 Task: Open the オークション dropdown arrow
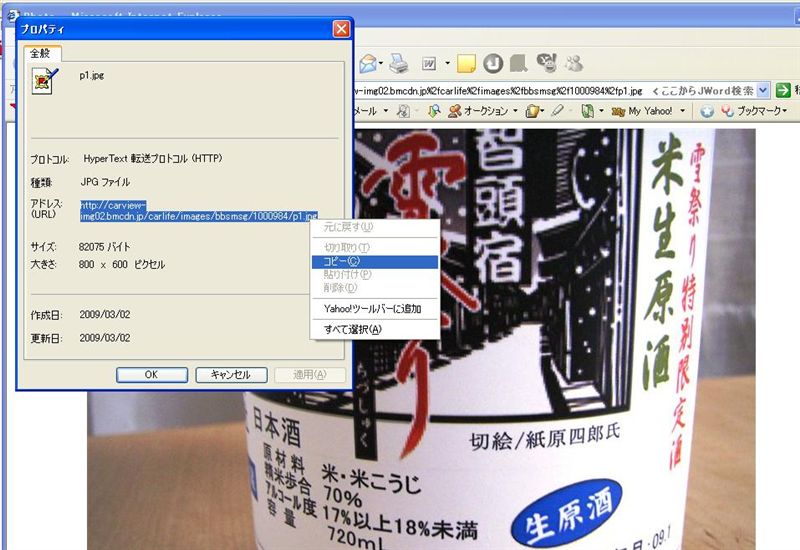point(515,111)
